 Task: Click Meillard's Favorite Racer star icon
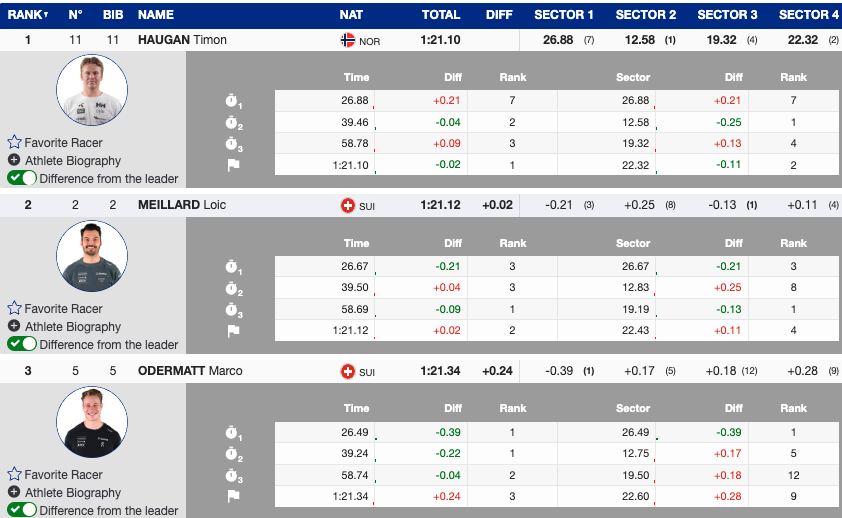pyautogui.click(x=14, y=309)
